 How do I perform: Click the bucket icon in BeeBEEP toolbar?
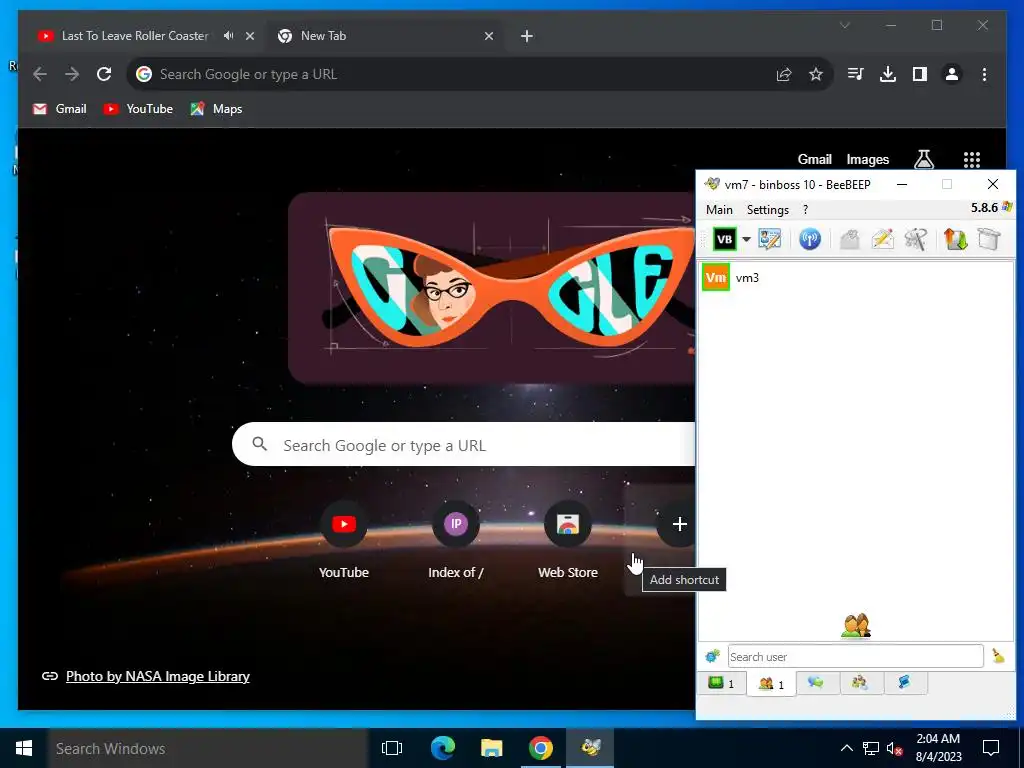click(989, 239)
